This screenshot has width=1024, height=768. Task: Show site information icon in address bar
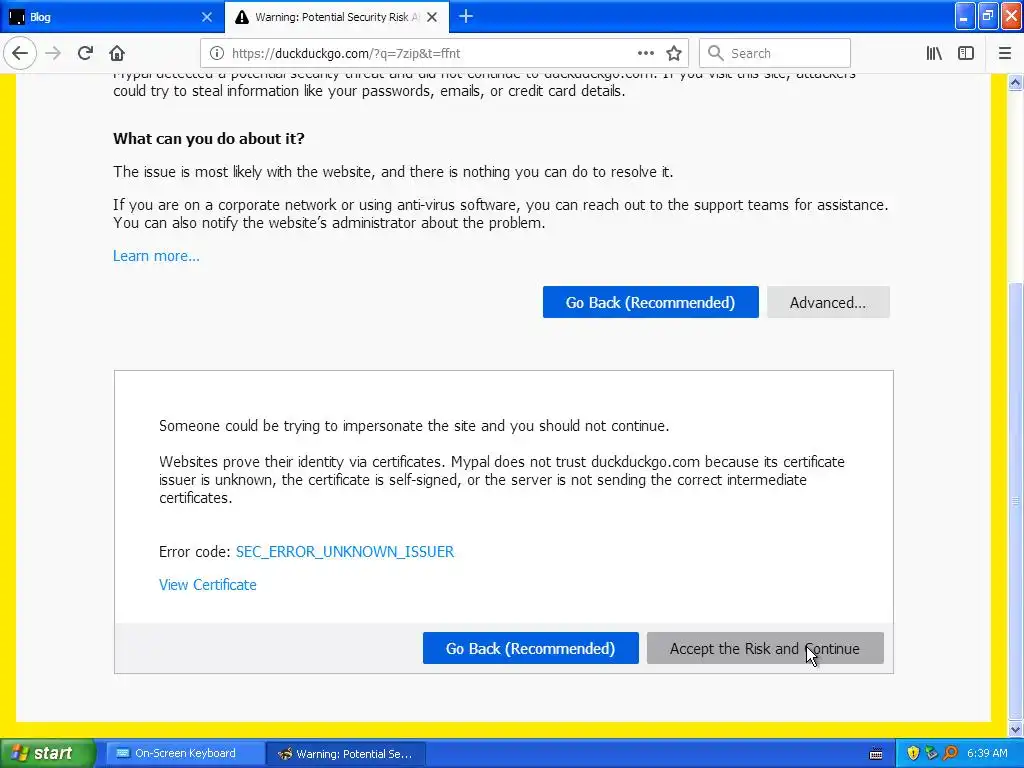point(217,53)
